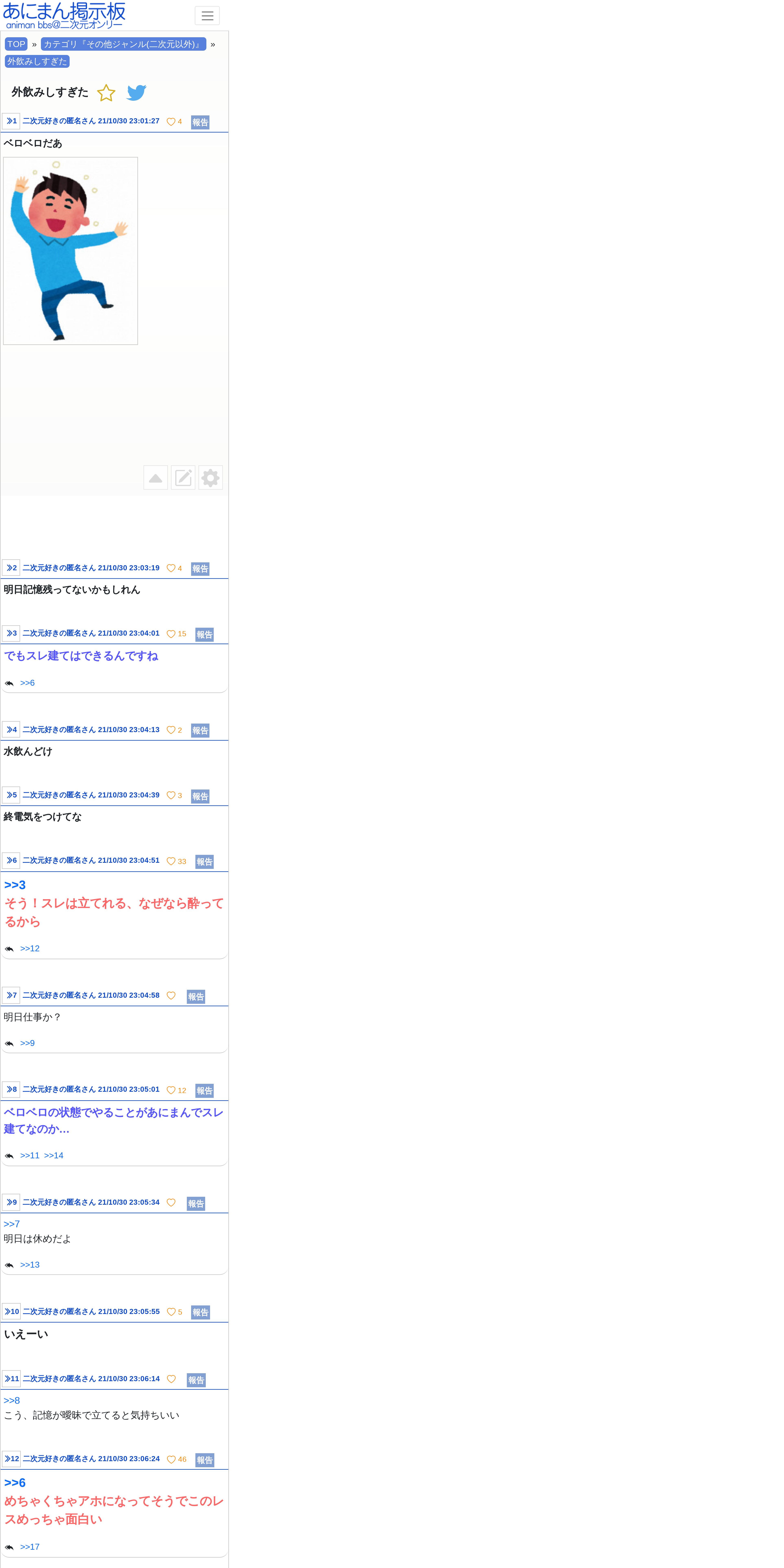Click the reply arrow icon under post 6

click(x=9, y=949)
